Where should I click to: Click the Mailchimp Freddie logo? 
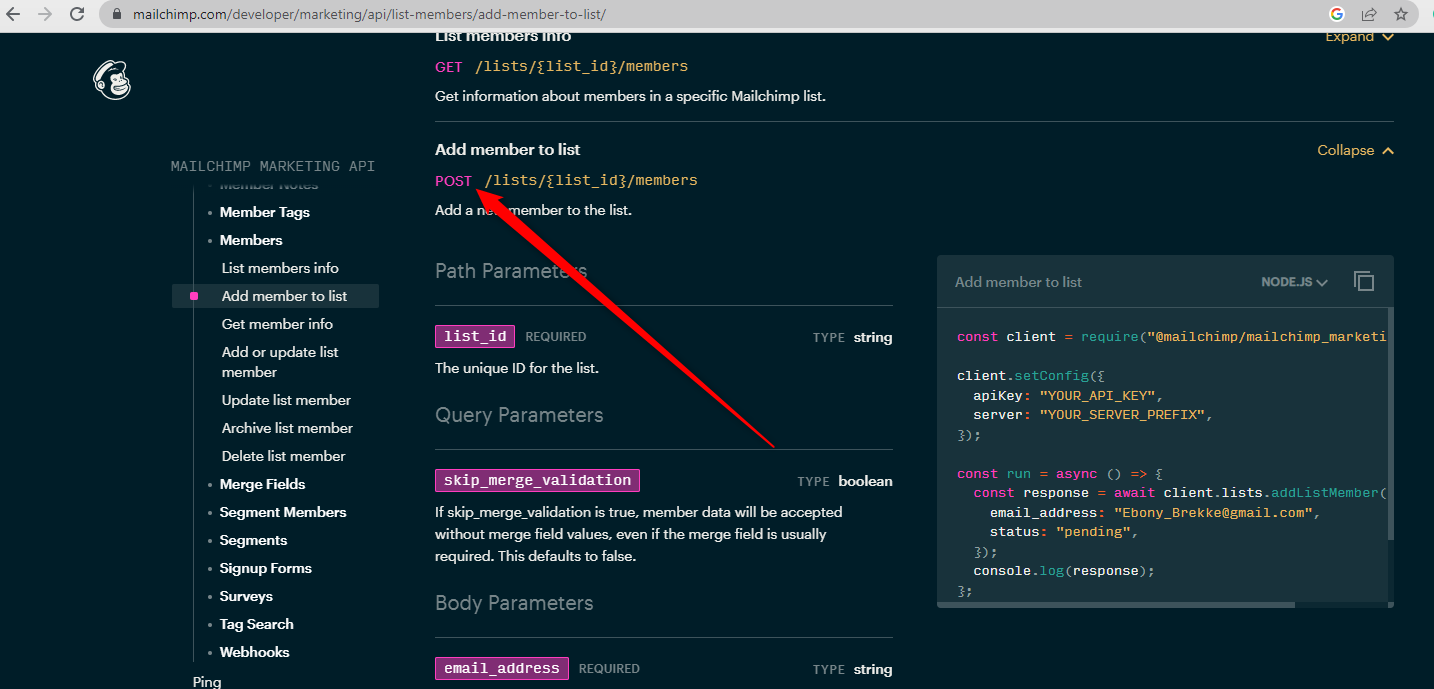point(112,80)
